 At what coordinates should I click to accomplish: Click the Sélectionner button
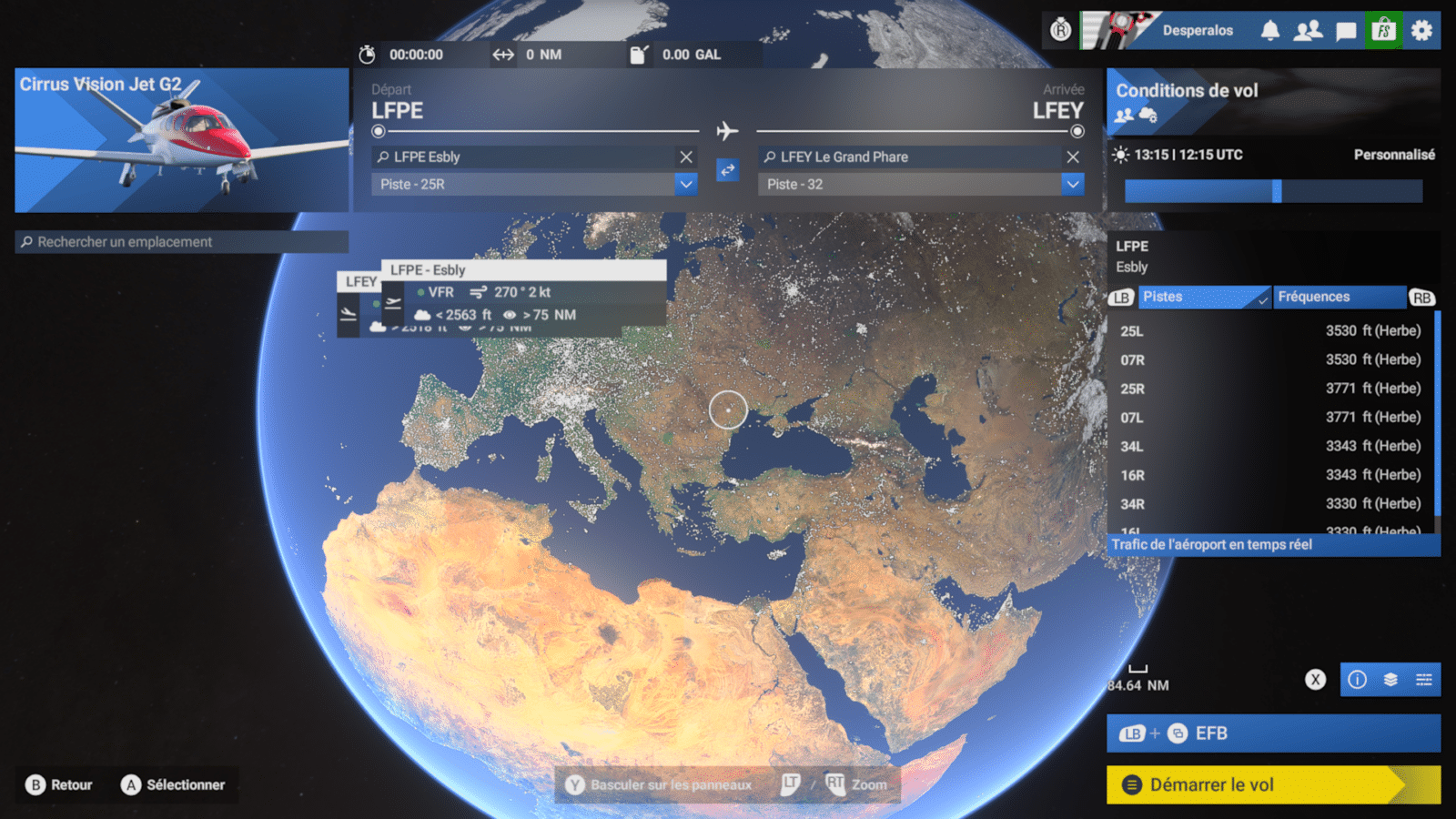point(173,784)
